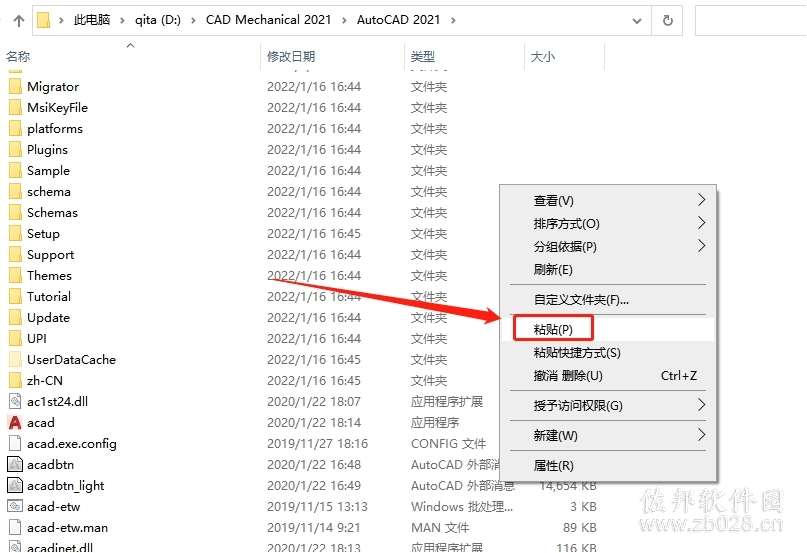Click the UPI folder icon
The height and width of the screenshot is (553, 807).
pos(15,339)
